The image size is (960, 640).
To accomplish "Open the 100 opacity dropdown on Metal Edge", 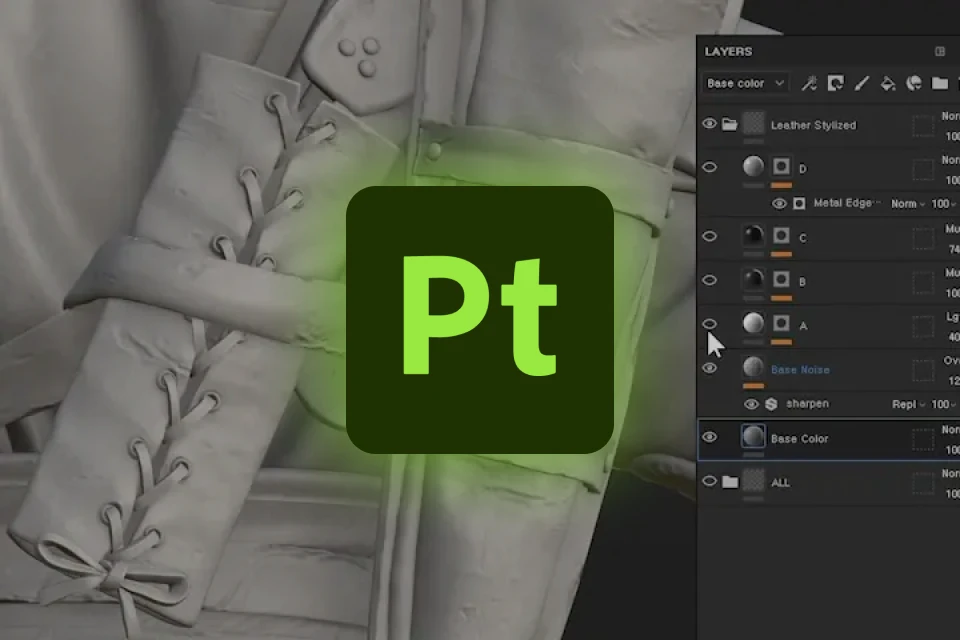I will click(943, 204).
